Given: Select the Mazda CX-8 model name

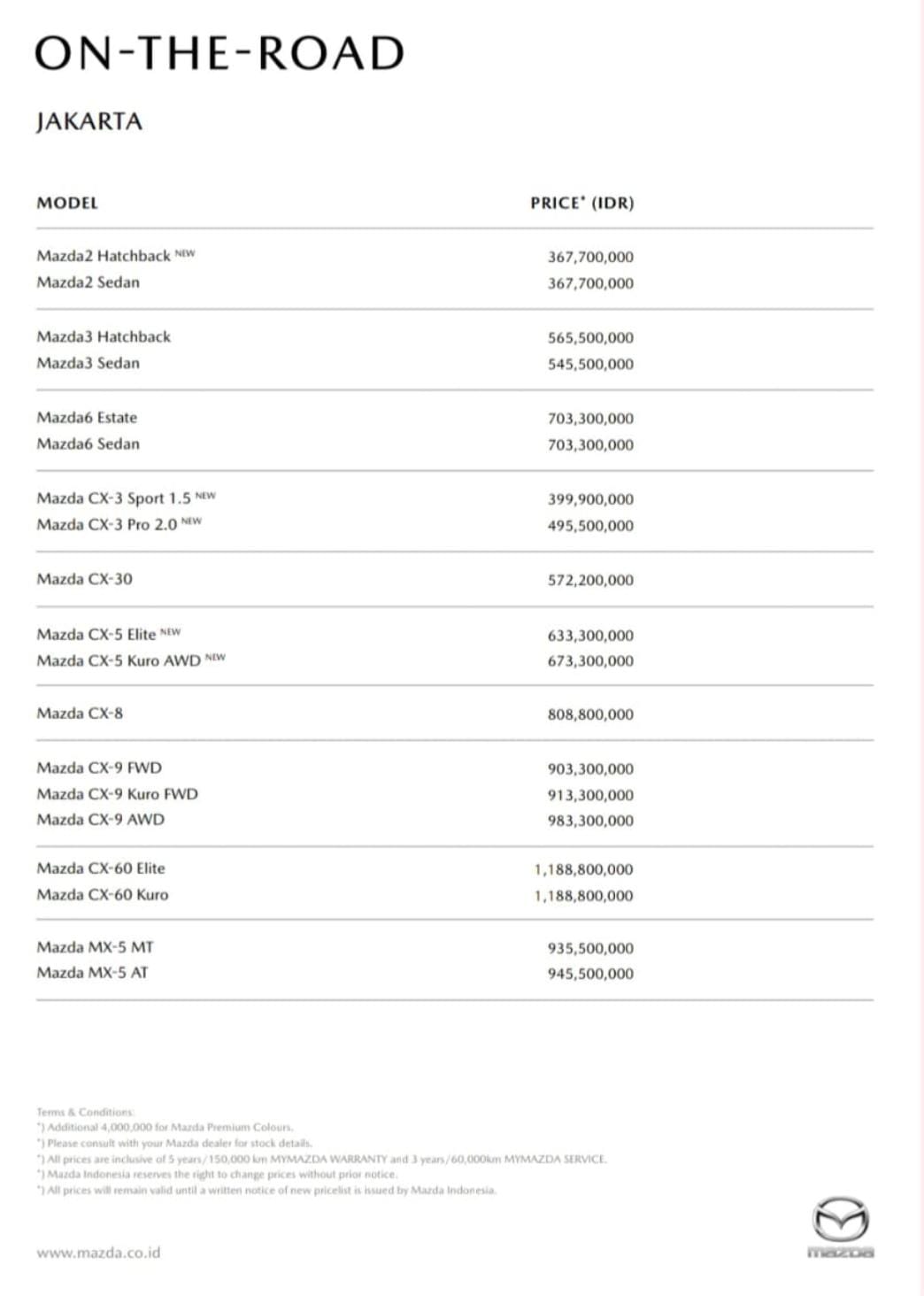Looking at the screenshot, I should click(x=80, y=714).
